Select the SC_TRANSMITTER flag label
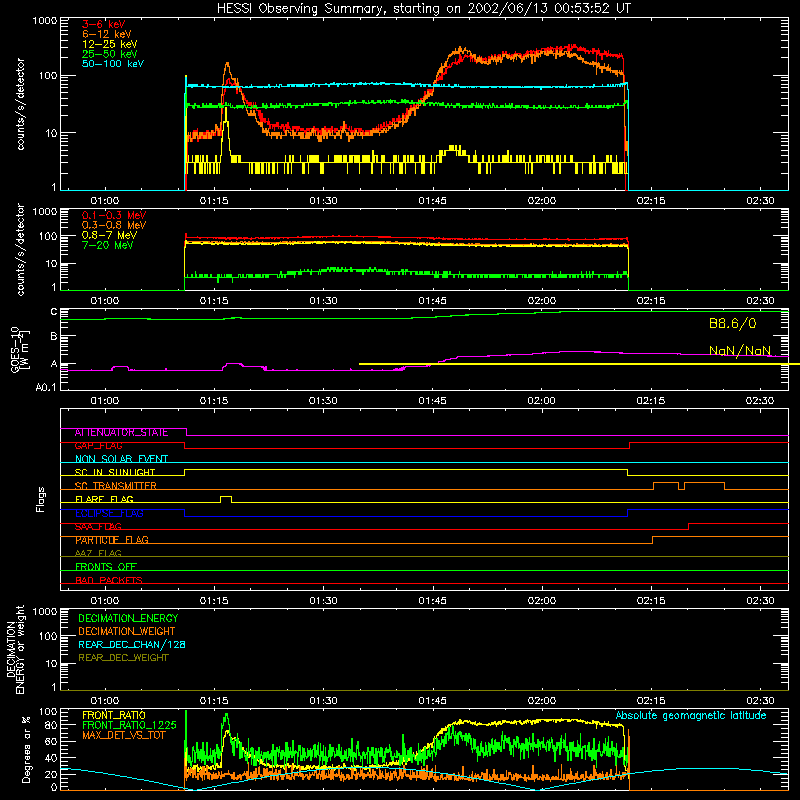The width and height of the screenshot is (800, 800). (115, 486)
